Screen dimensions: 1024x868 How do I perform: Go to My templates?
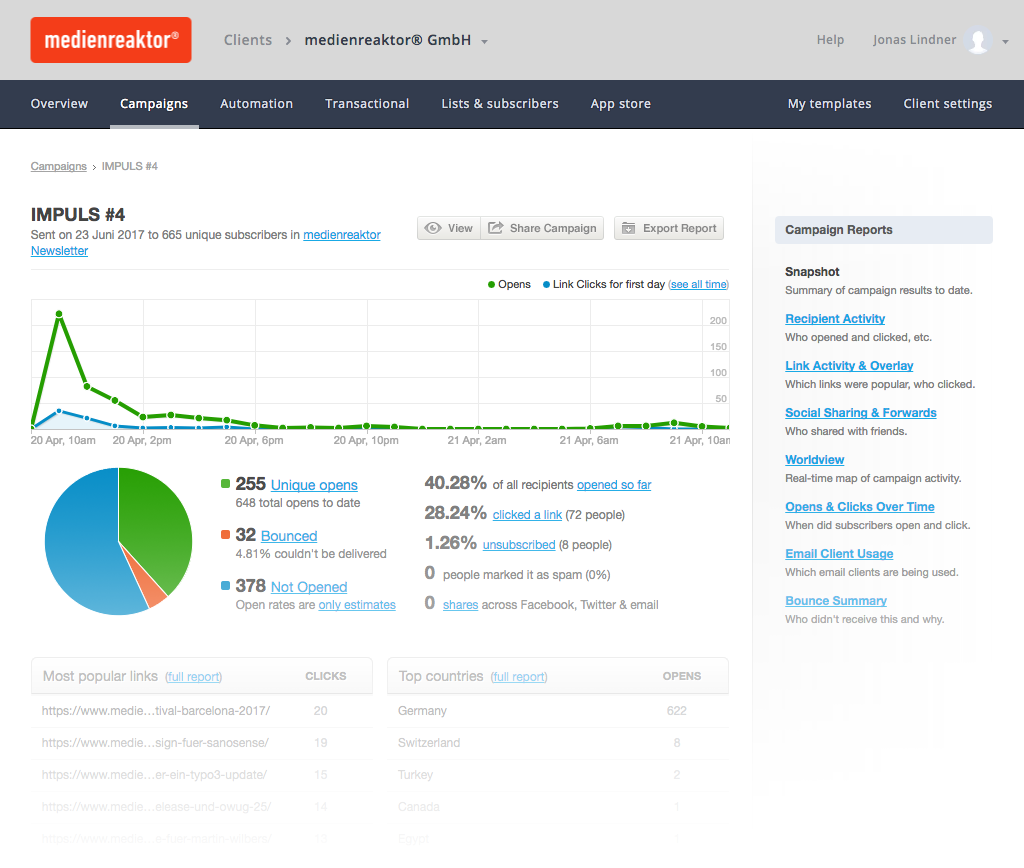click(x=829, y=104)
